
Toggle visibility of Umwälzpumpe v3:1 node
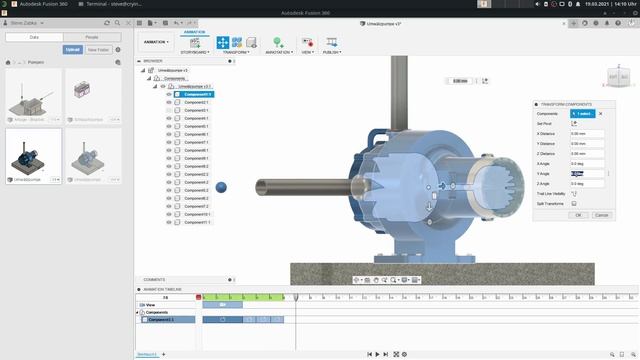tap(163, 87)
